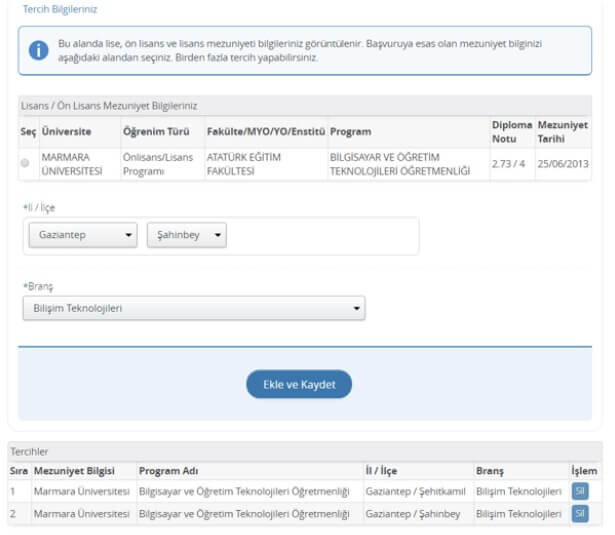
Task: Open the Bilişim Teknolojileri branch dropdown
Action: pos(194,308)
